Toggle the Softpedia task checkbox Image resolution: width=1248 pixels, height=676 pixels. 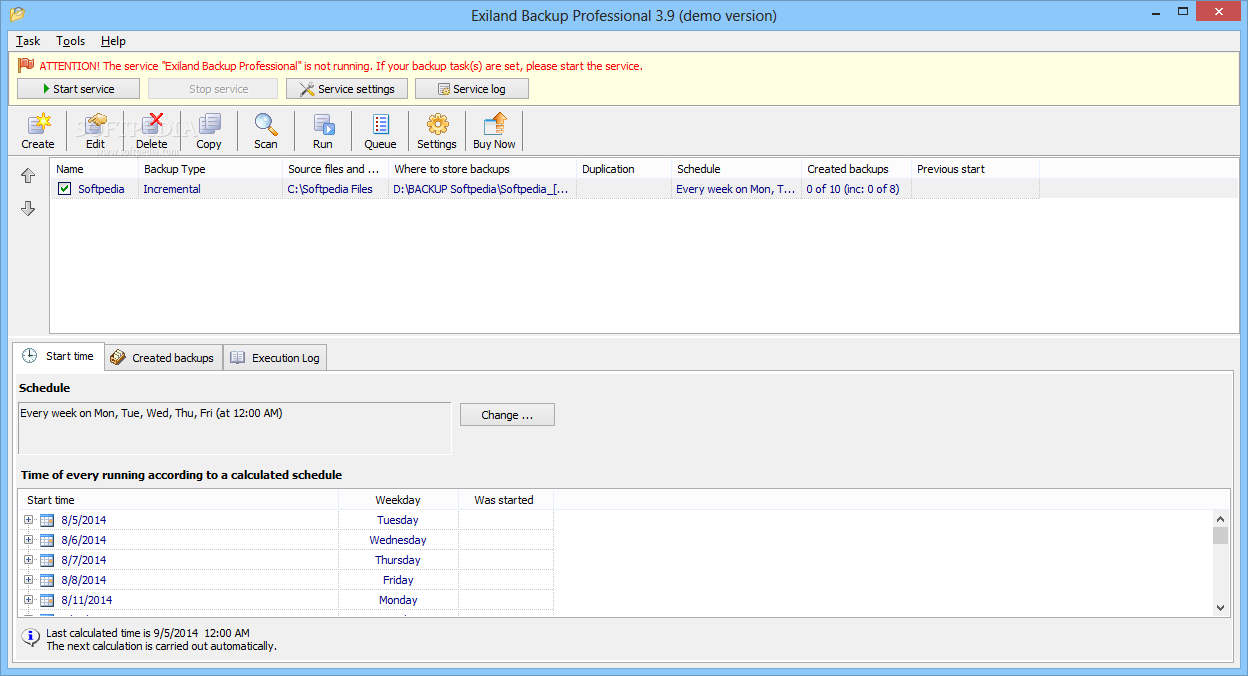point(64,189)
